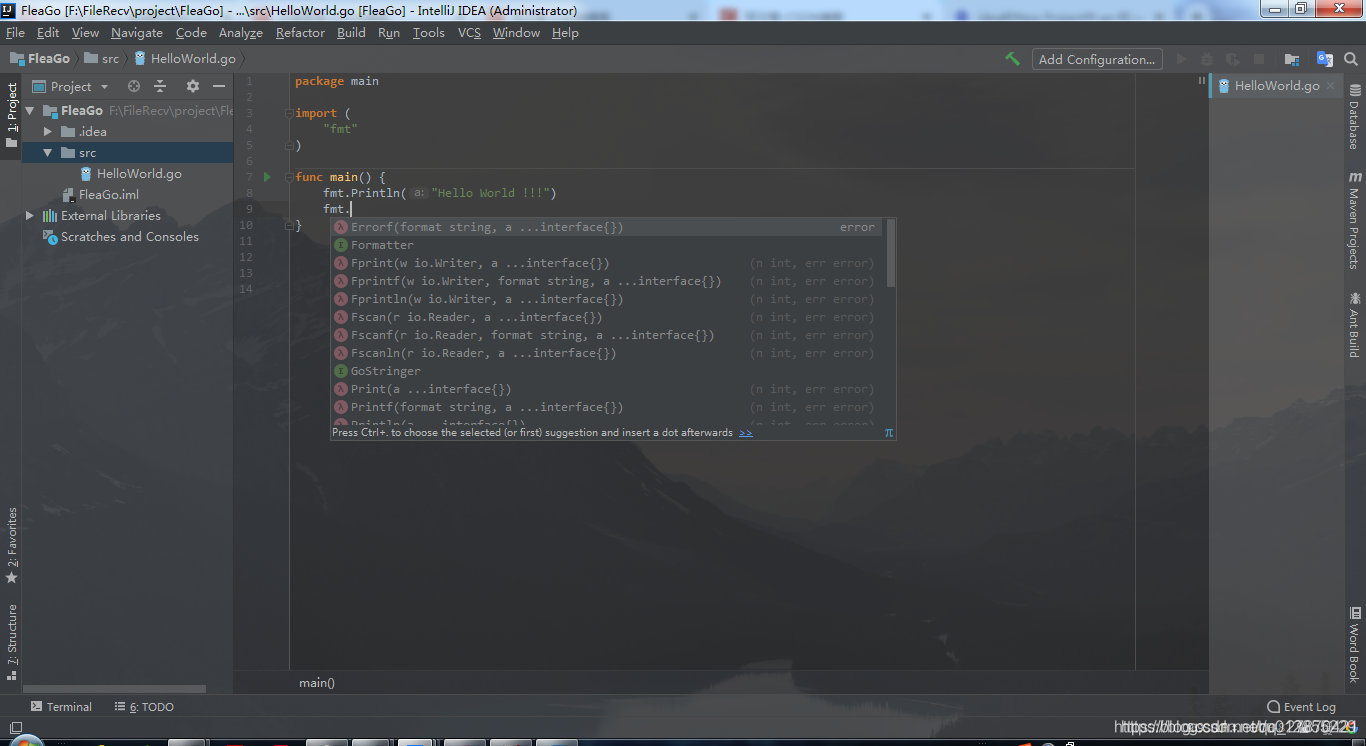
Task: Fold the import block in gutter
Action: (x=289, y=113)
